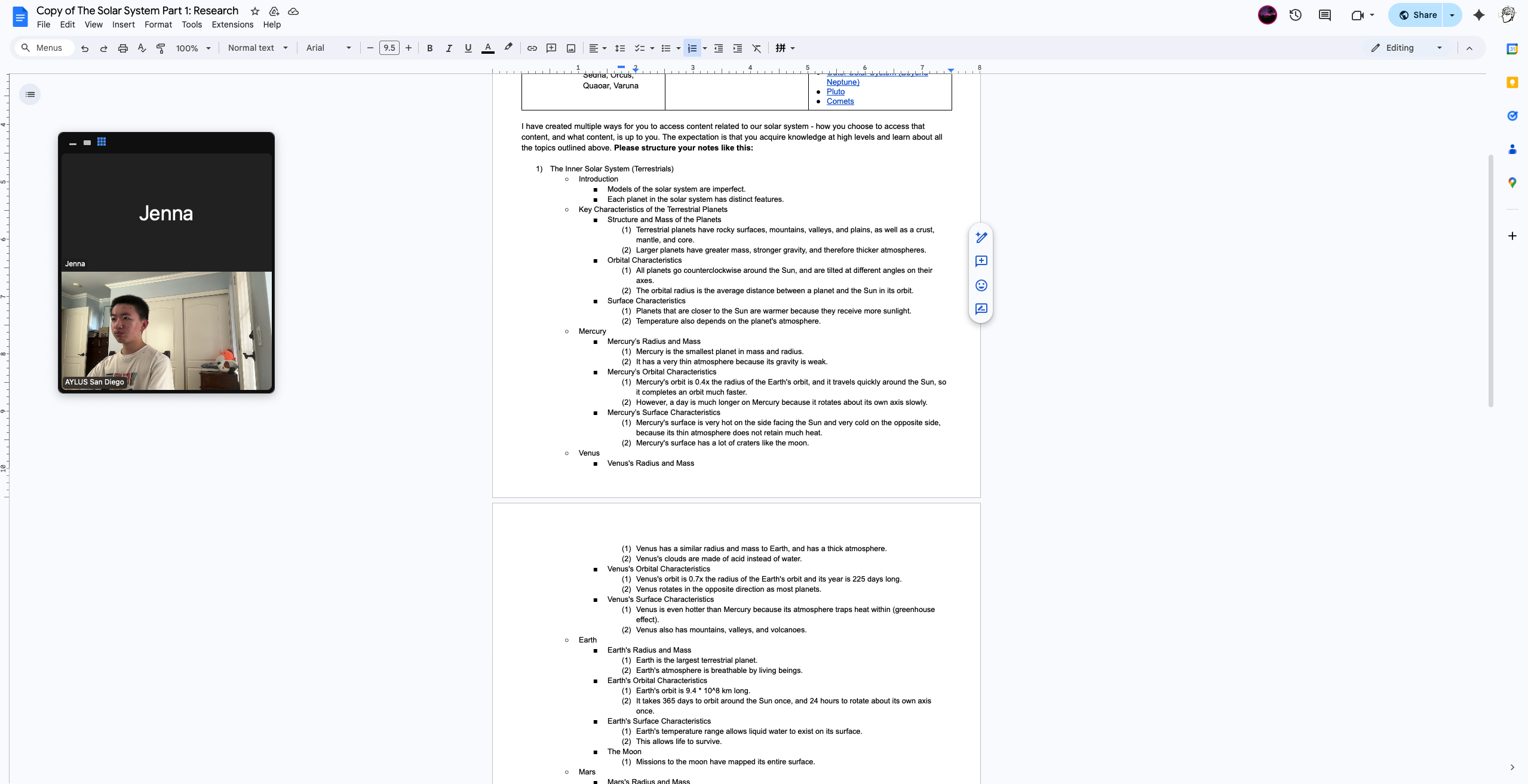This screenshot has height=784, width=1528.
Task: Open the Extensions menu
Action: coord(232,24)
